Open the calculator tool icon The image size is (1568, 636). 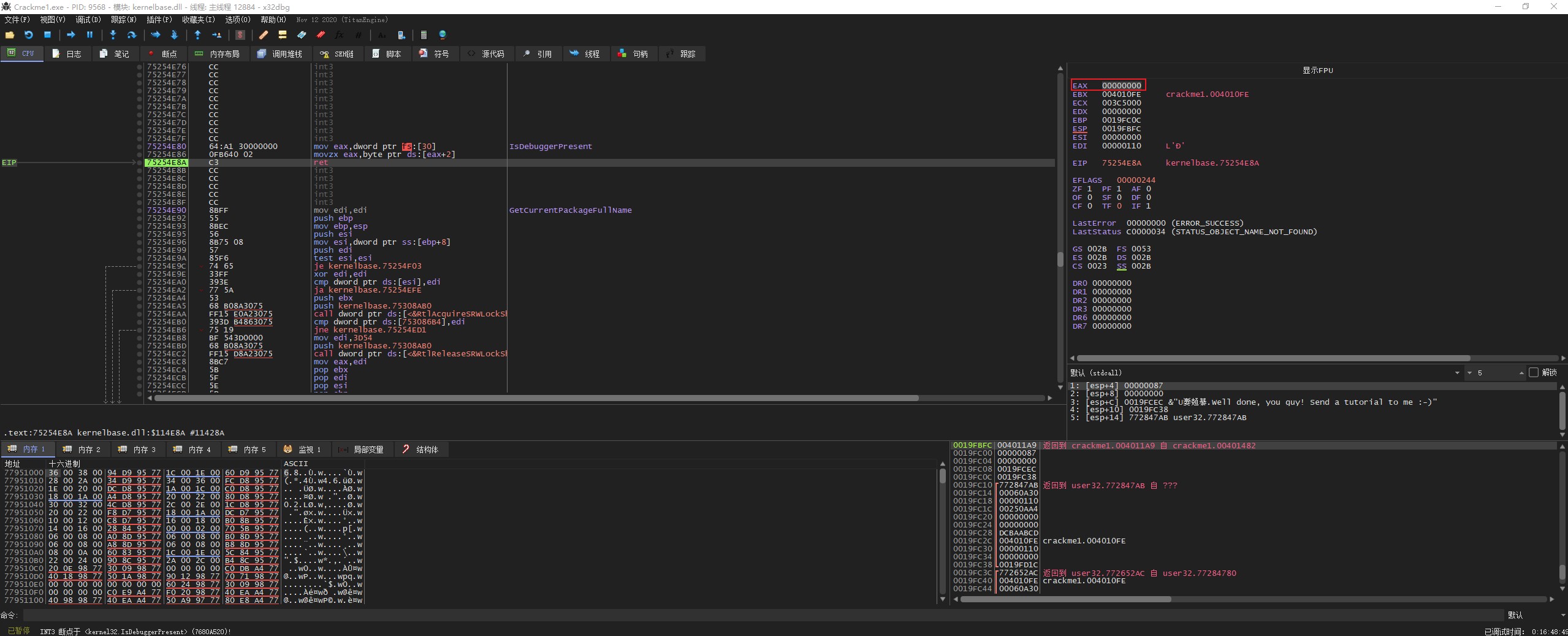pyautogui.click(x=424, y=35)
